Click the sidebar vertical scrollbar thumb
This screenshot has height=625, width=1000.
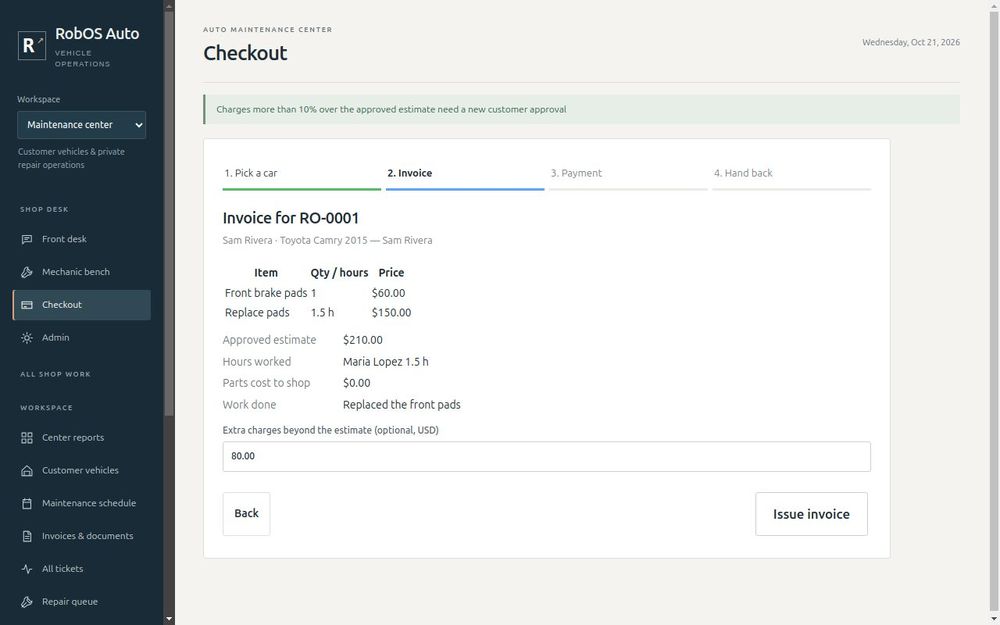pos(169,214)
